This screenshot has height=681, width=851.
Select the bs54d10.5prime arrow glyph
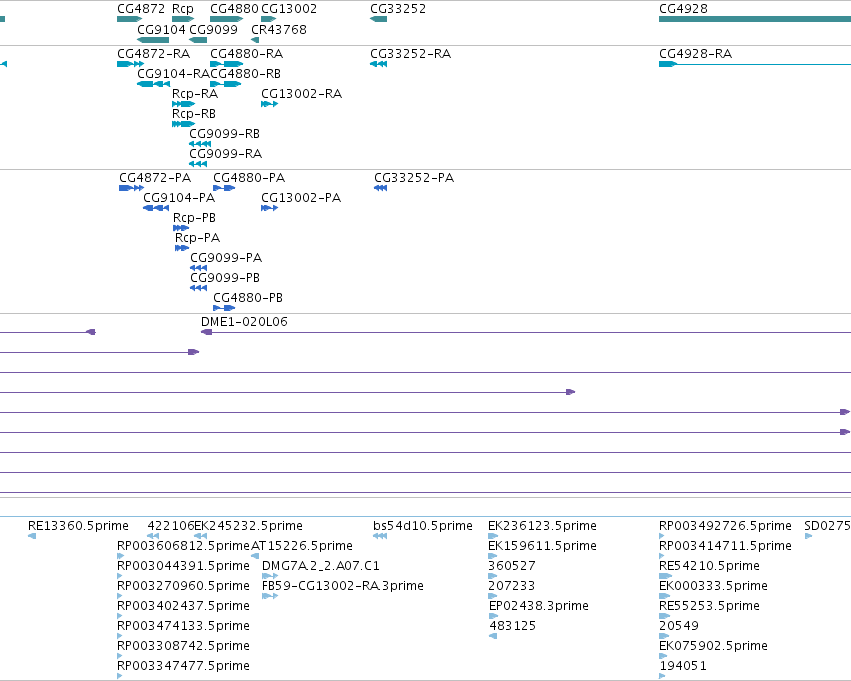point(380,536)
